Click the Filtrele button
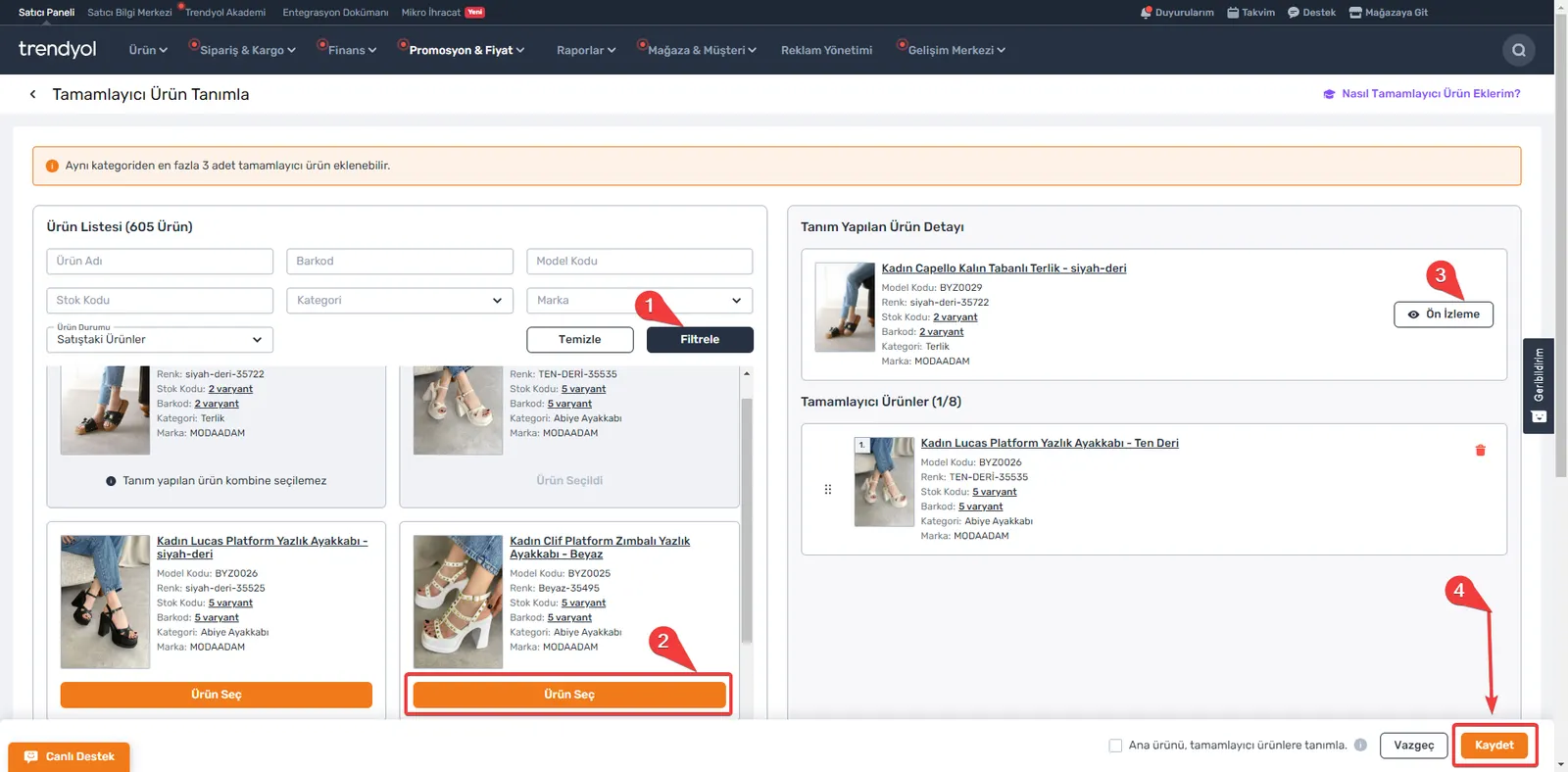Viewport: 1568px width, 772px height. tap(700, 339)
